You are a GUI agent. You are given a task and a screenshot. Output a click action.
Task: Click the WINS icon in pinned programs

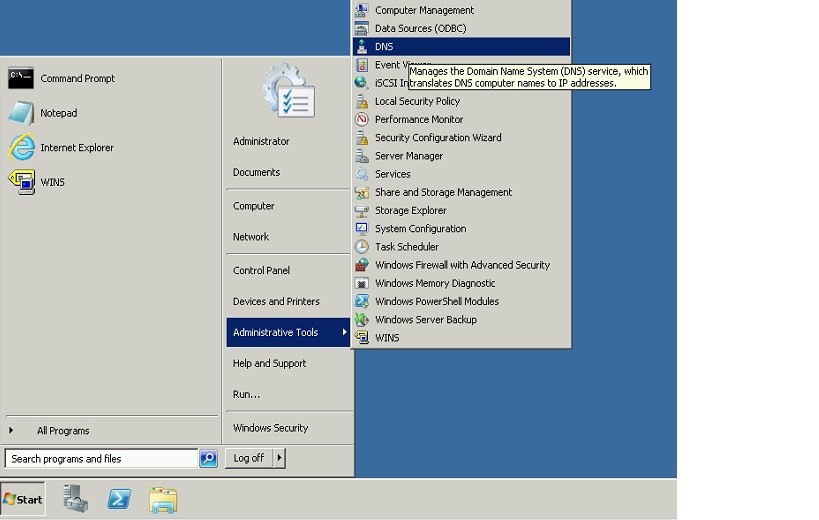pyautogui.click(x=22, y=182)
